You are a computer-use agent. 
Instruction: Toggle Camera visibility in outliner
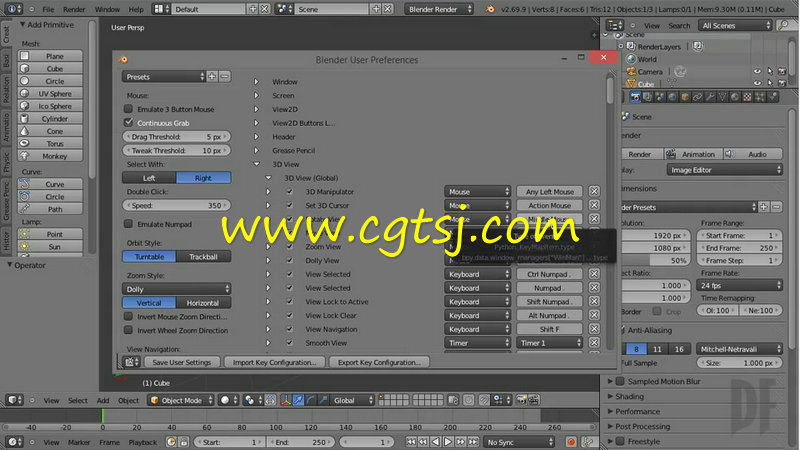click(757, 71)
